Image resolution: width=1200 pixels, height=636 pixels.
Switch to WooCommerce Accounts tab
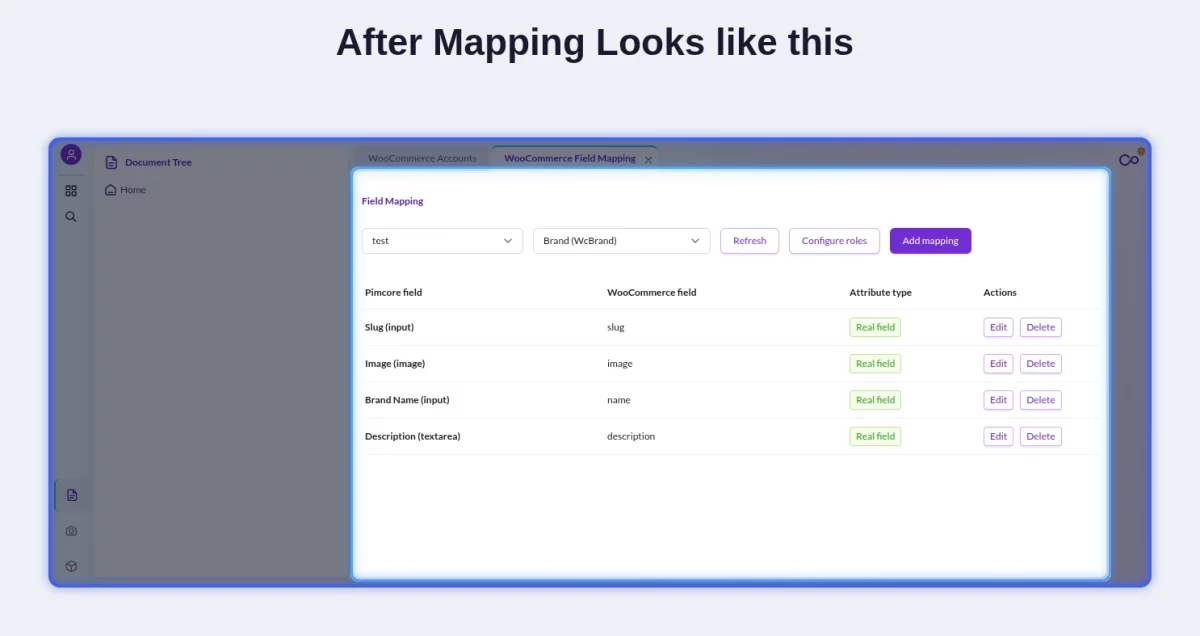[422, 158]
